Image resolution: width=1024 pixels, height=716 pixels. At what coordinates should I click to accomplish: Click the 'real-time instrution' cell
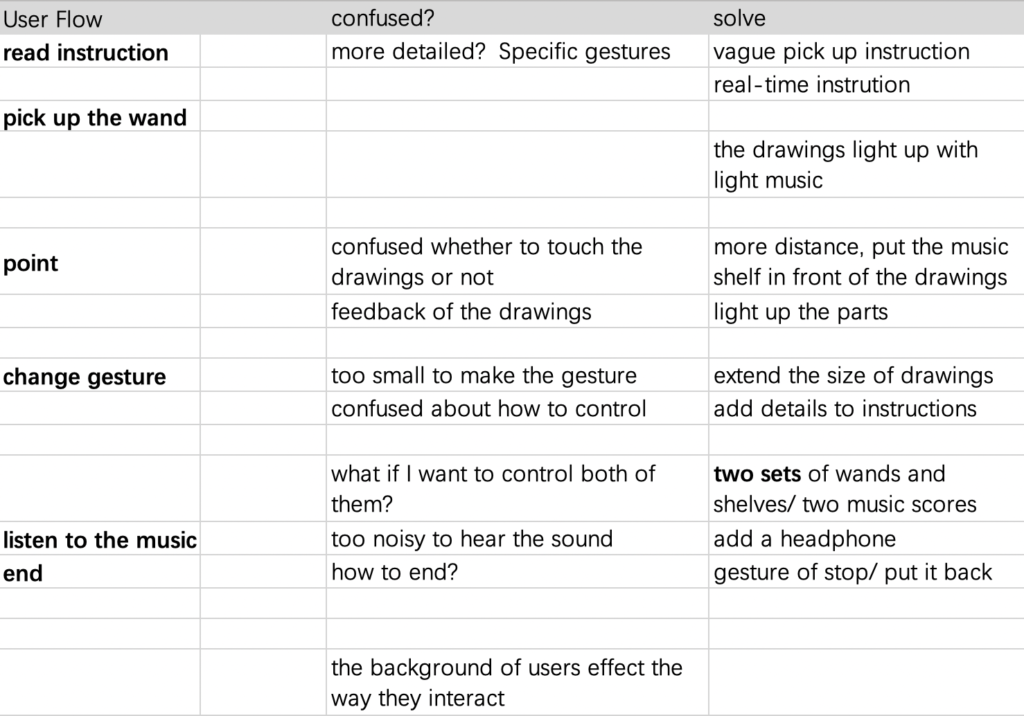[x=866, y=84]
